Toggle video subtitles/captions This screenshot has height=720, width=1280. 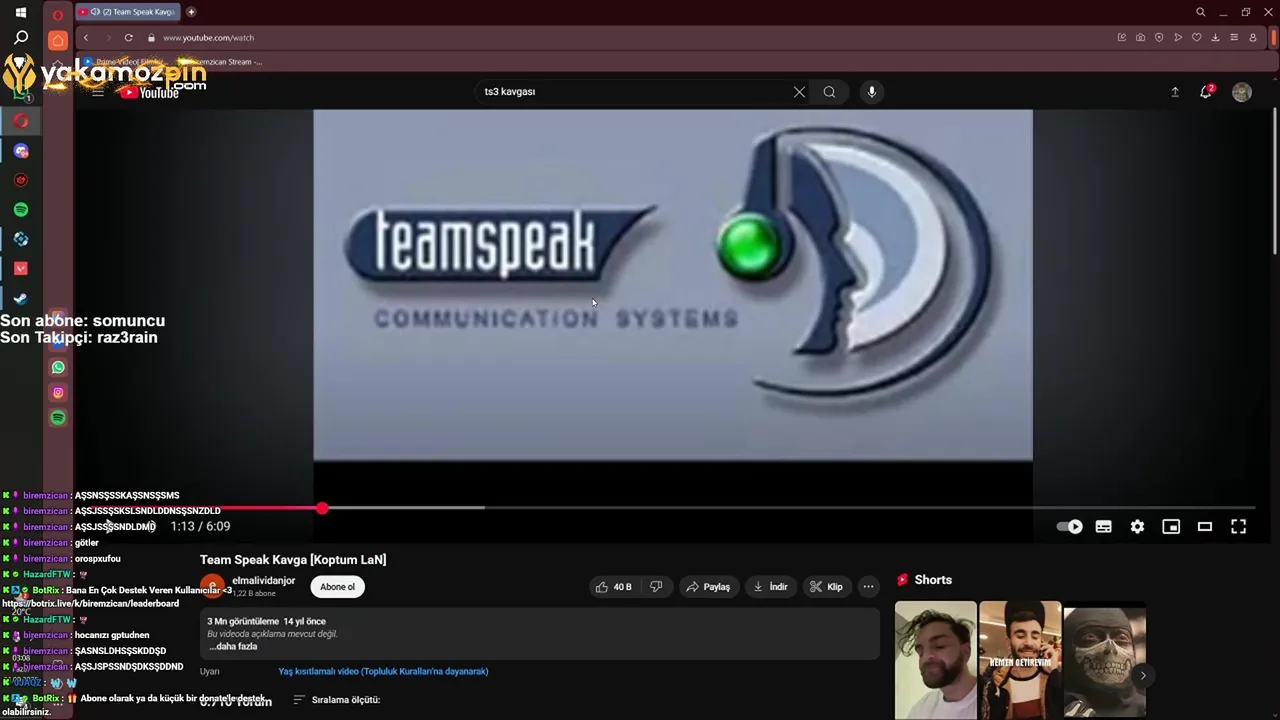pos(1104,527)
